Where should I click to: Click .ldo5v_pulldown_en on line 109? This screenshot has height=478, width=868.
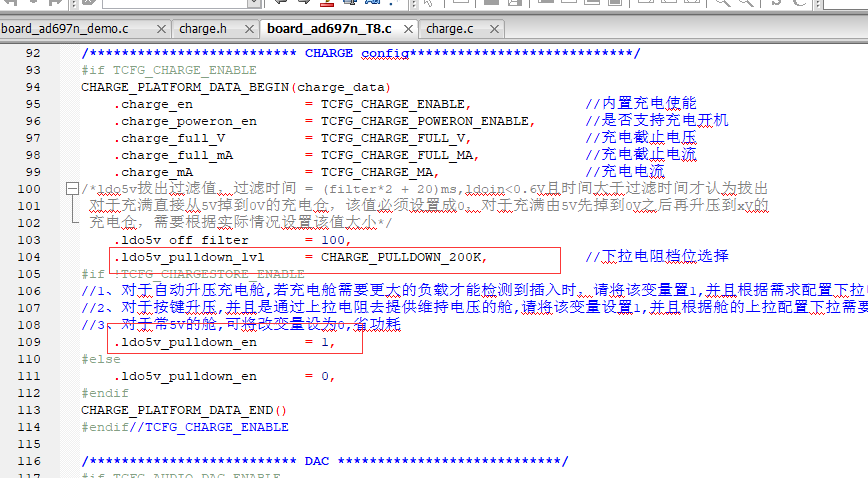(185, 342)
